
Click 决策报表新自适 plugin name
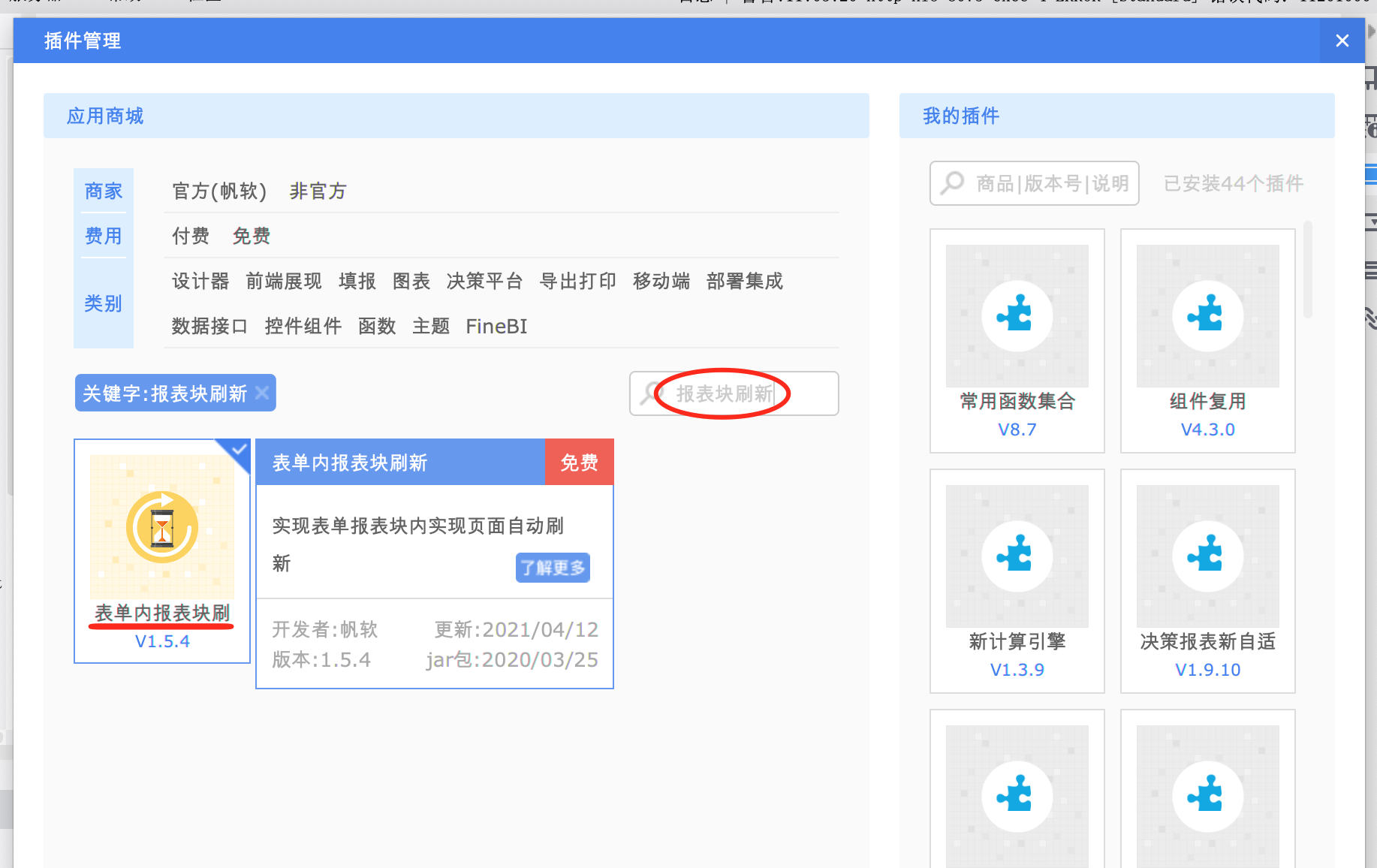click(x=1208, y=641)
